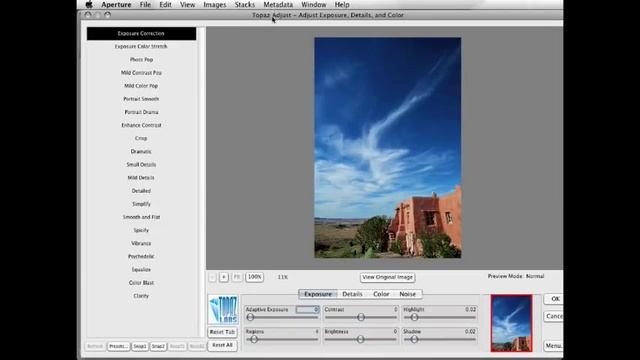Screen dimensions: 640x360
Task: Click the Contrast slider handle
Action: pos(361,317)
